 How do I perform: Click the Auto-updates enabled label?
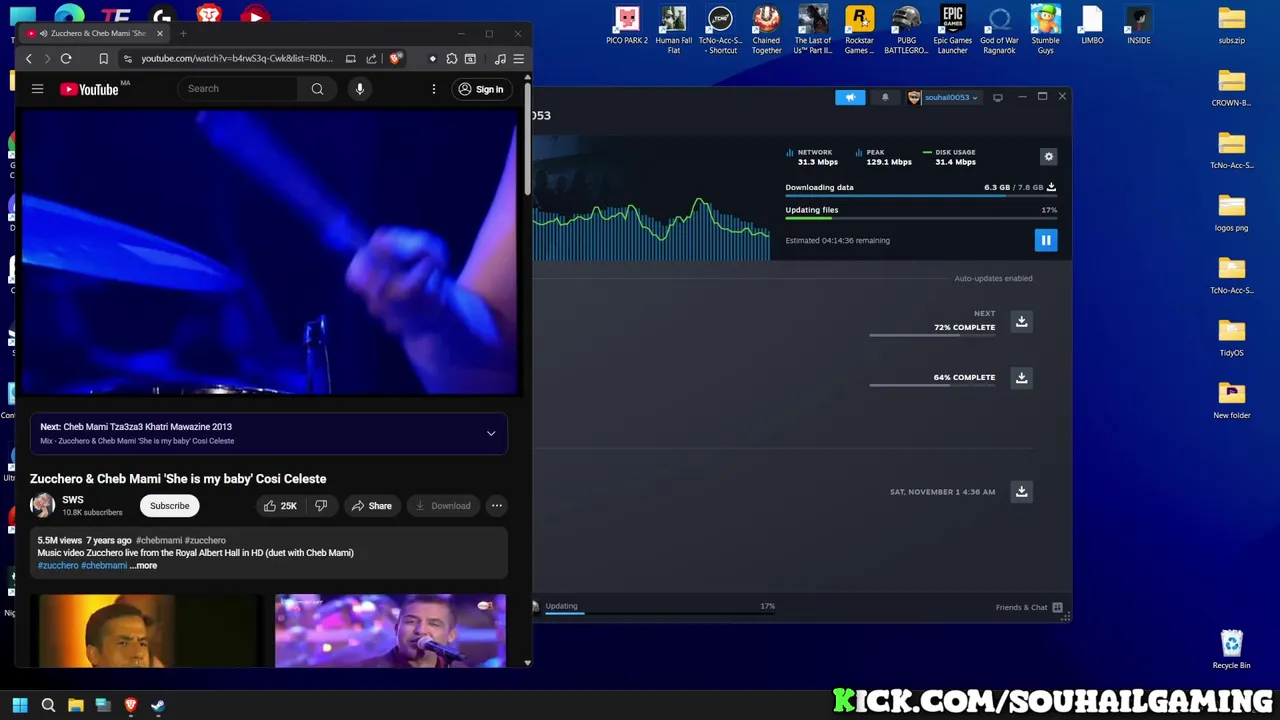pos(993,278)
